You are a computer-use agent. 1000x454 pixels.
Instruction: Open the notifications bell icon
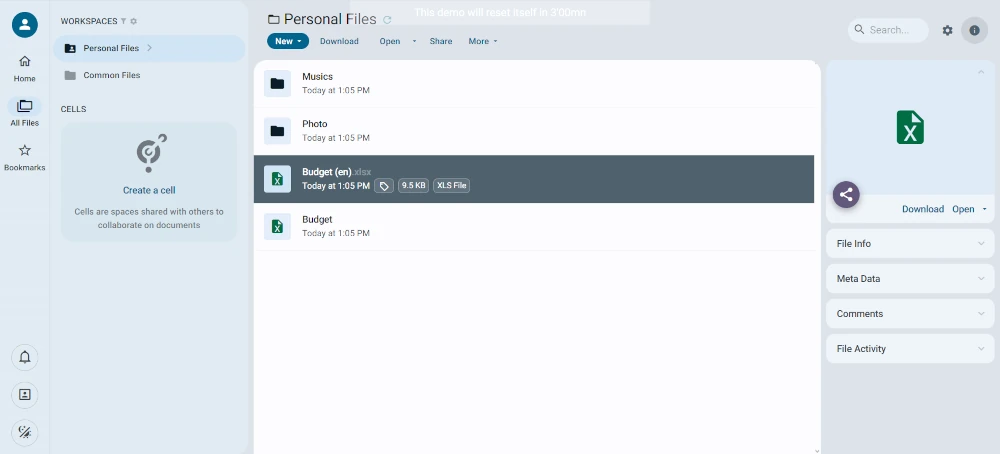click(x=25, y=357)
